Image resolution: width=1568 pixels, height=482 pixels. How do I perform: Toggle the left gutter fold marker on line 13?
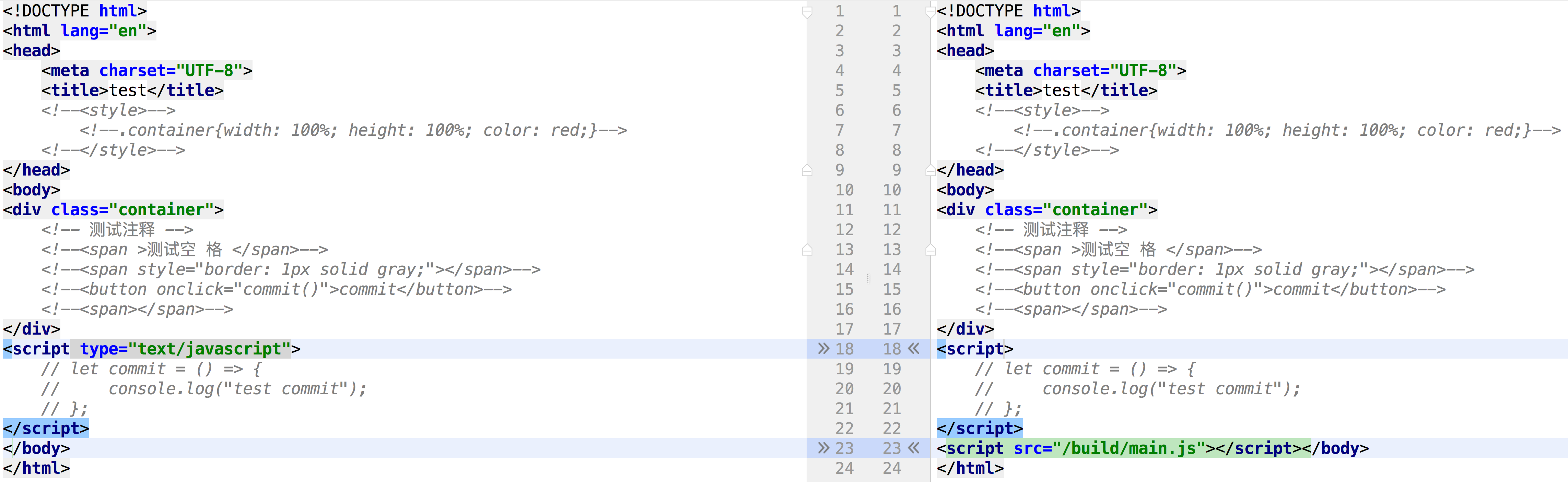click(x=807, y=249)
